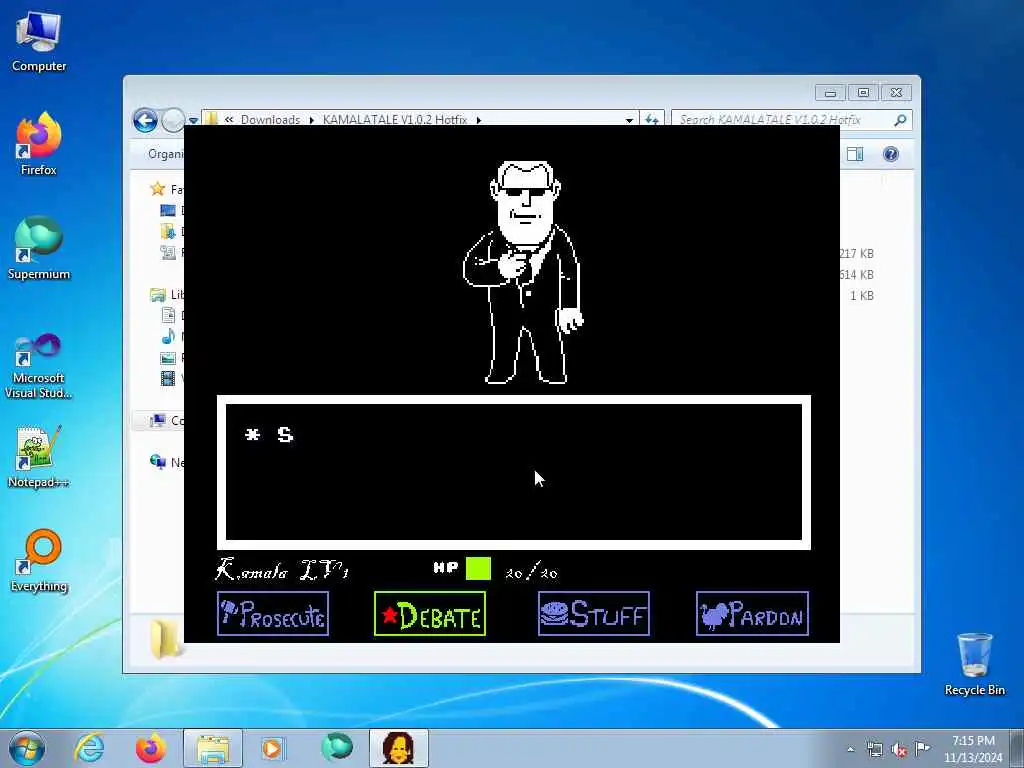This screenshot has height=768, width=1024.
Task: Click the battle dialogue text box
Action: [514, 472]
